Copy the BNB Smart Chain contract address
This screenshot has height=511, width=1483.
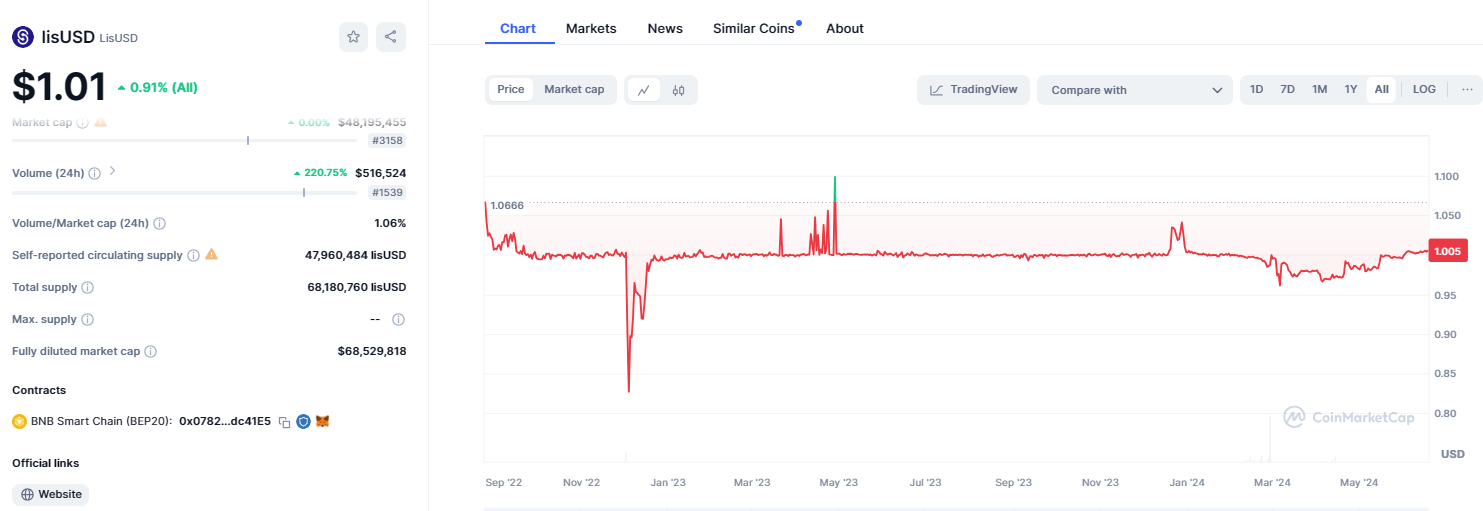[284, 422]
